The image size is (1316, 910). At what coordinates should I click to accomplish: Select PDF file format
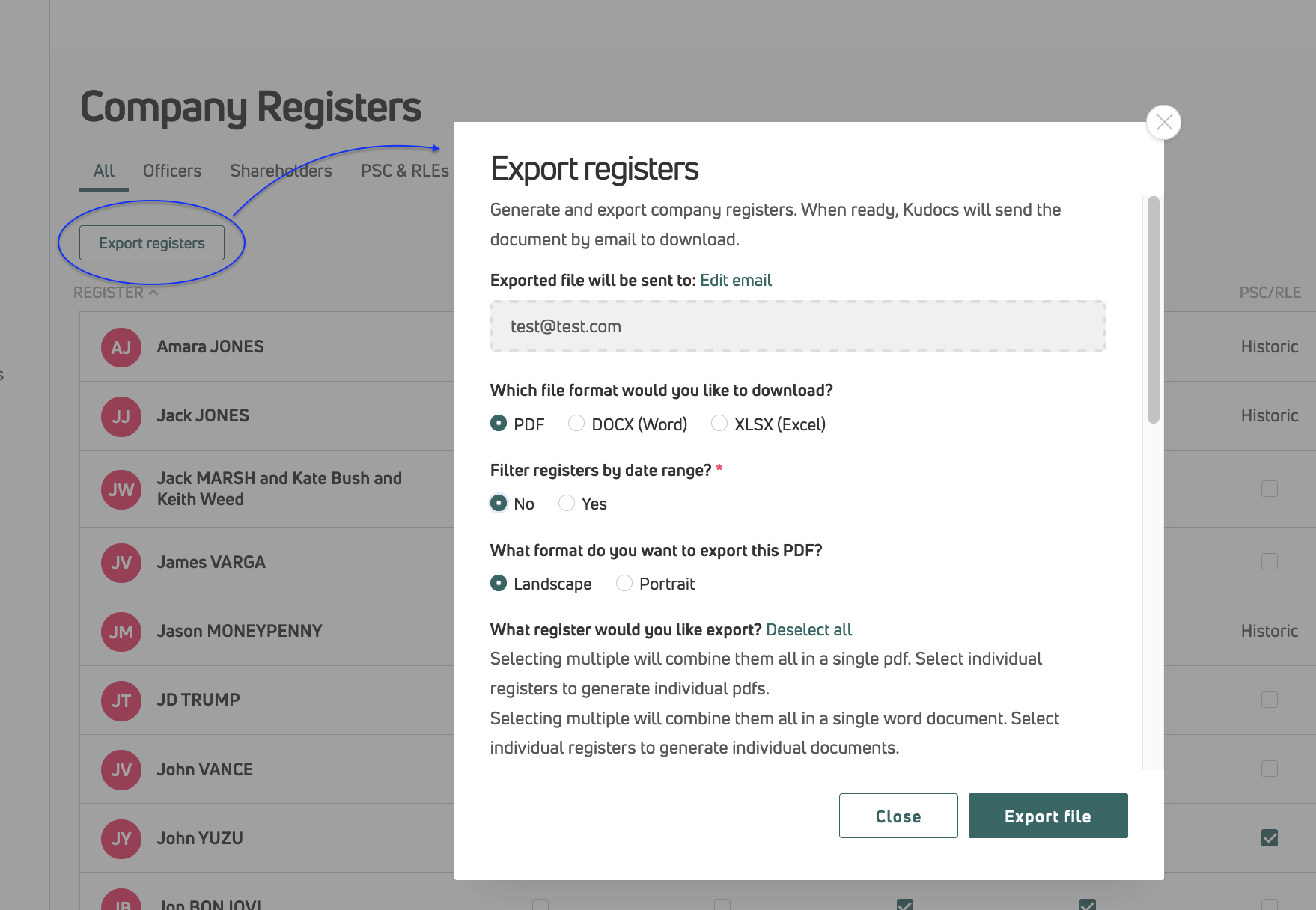[499, 424]
